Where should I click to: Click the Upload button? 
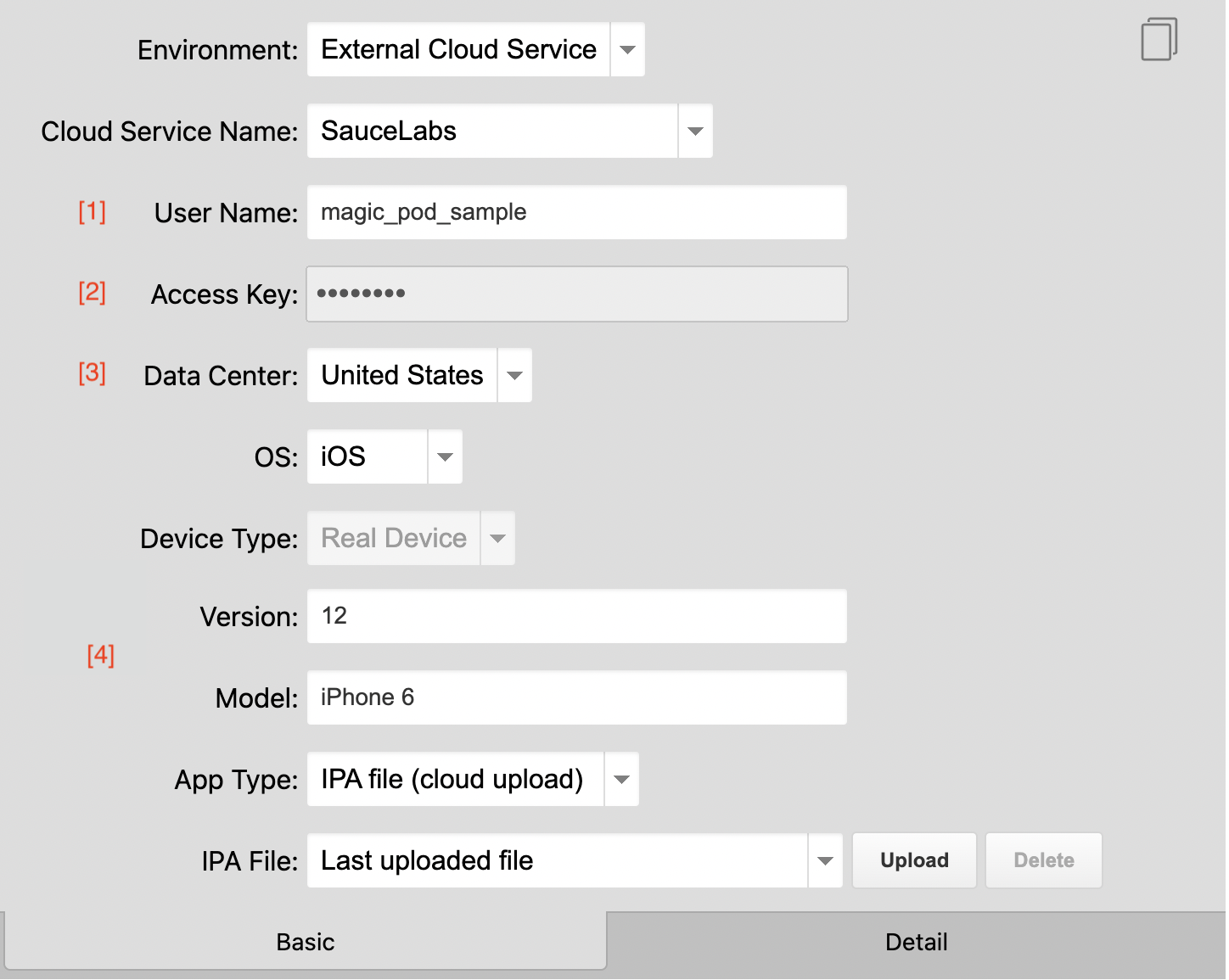pyautogui.click(x=914, y=860)
